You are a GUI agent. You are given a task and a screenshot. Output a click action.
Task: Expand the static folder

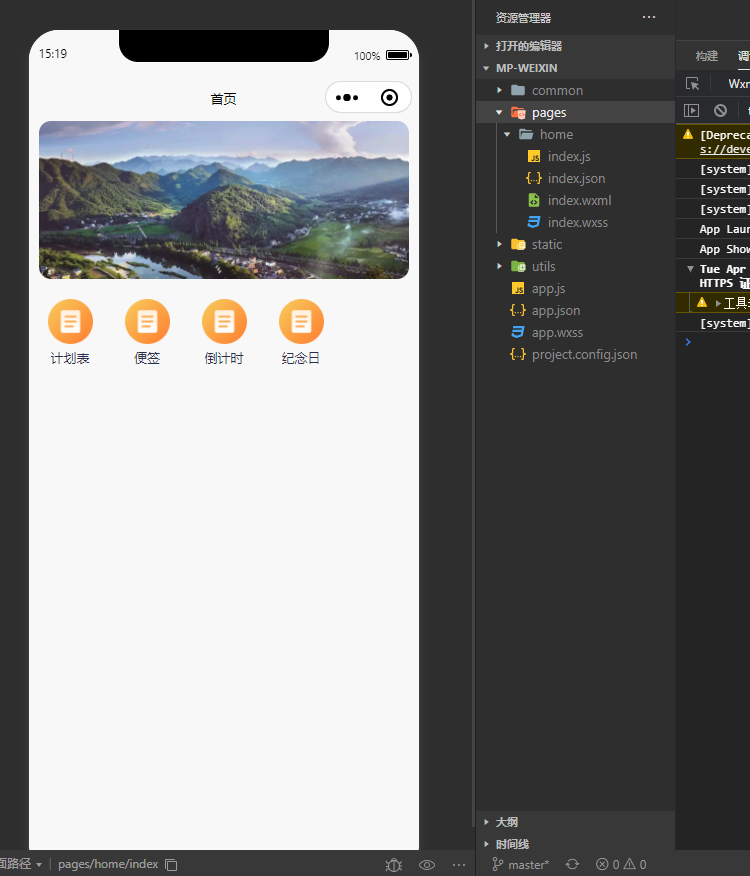(576, 245)
